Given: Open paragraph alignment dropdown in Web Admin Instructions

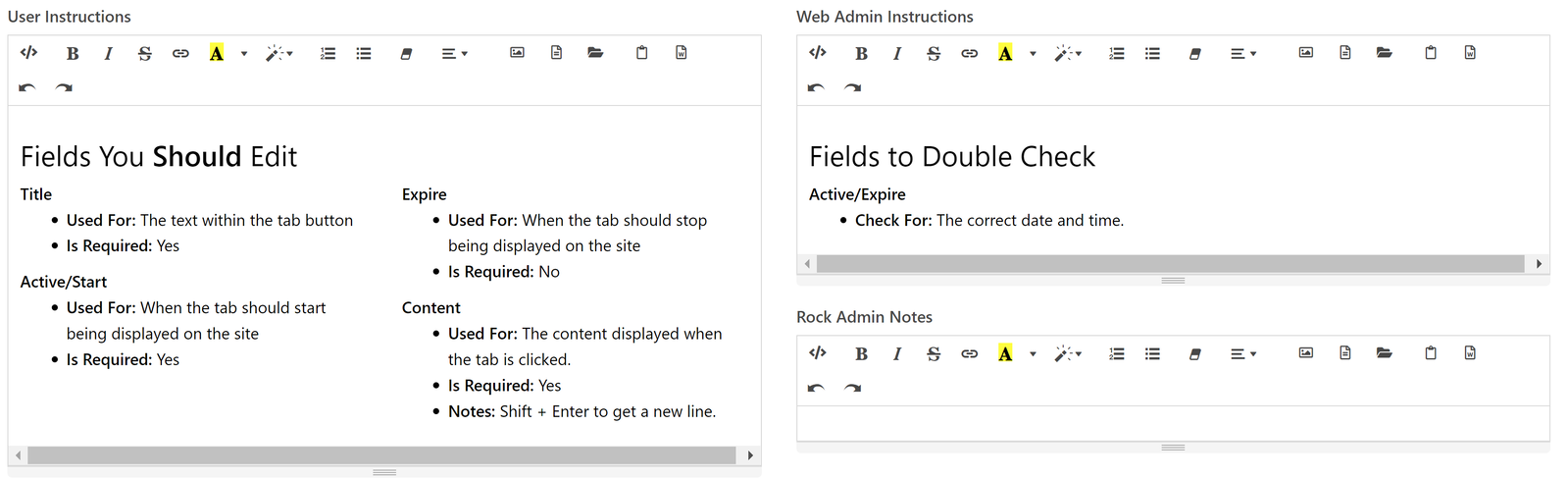Looking at the screenshot, I should (1243, 53).
